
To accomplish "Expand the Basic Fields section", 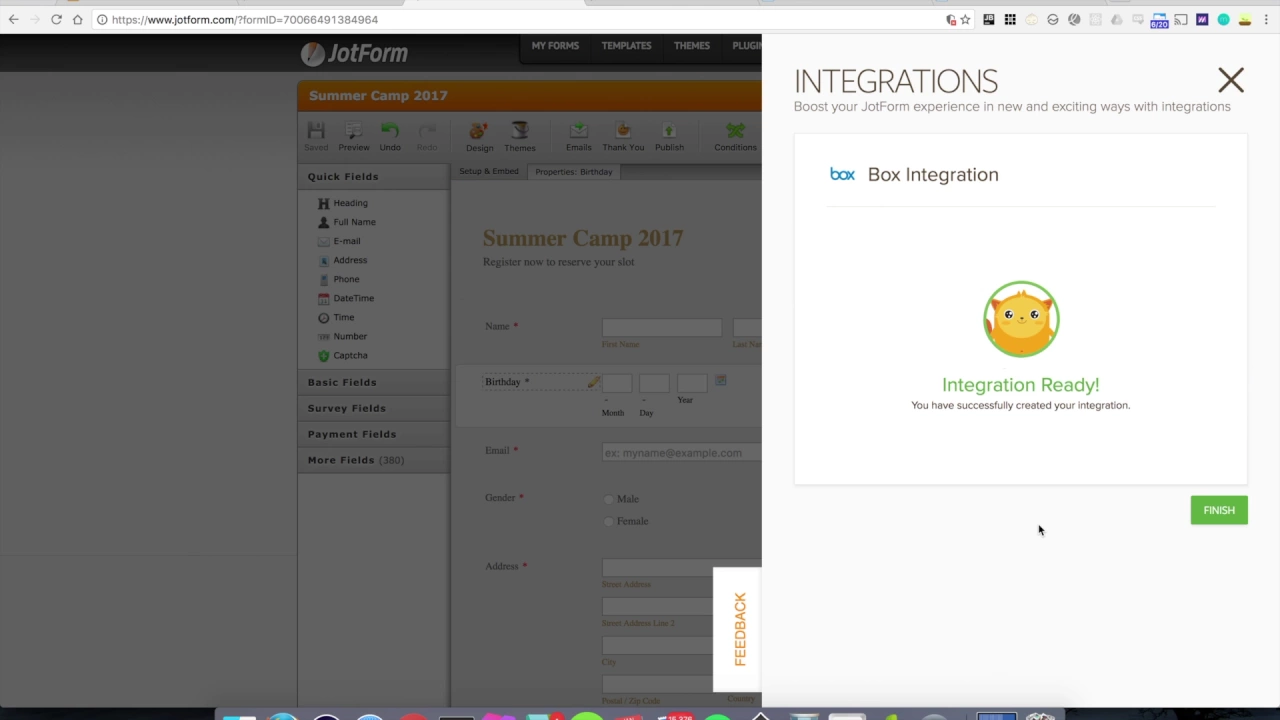I will coord(373,382).
